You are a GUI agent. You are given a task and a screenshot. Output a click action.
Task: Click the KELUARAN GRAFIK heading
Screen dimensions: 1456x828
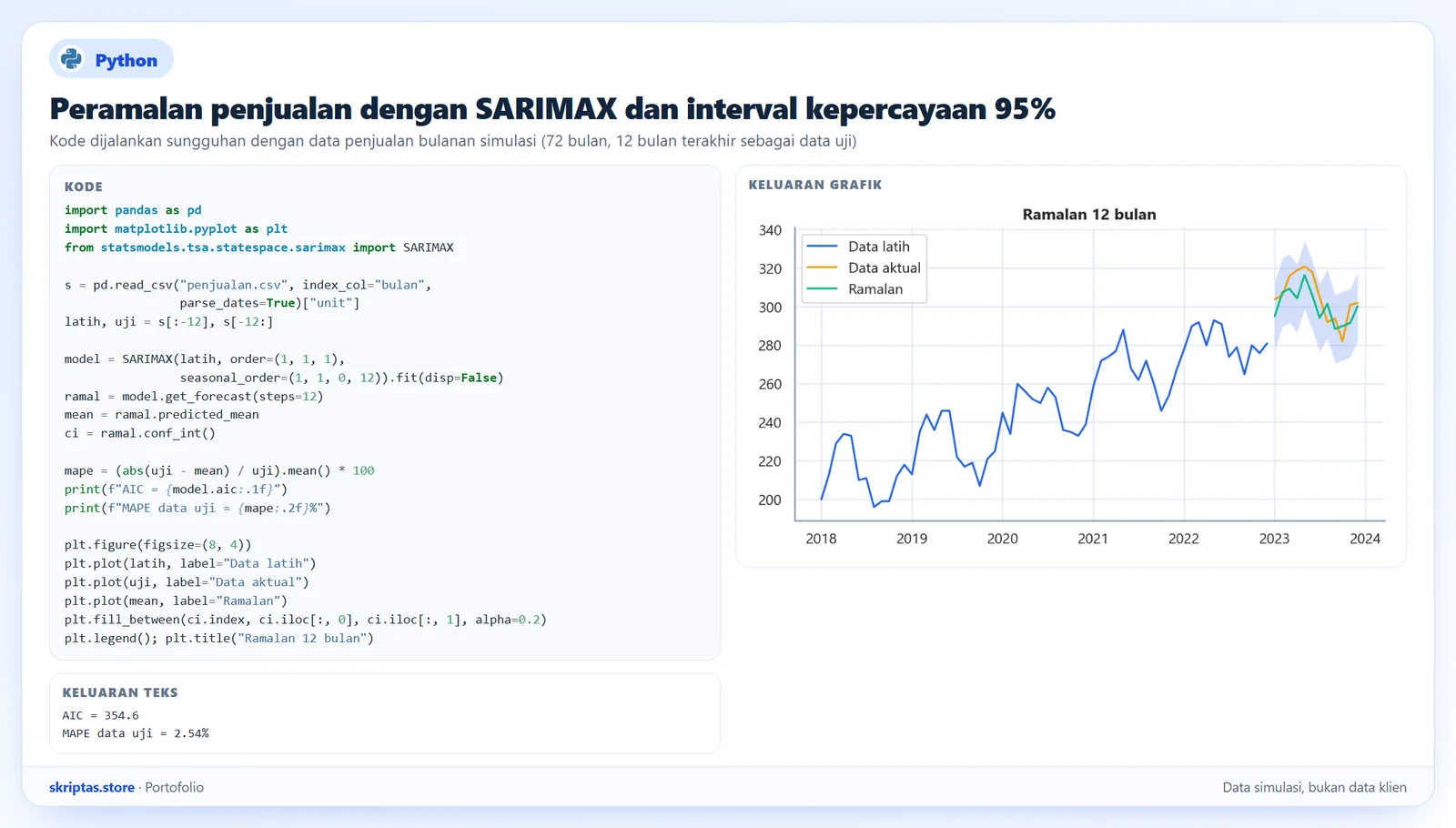pos(815,185)
